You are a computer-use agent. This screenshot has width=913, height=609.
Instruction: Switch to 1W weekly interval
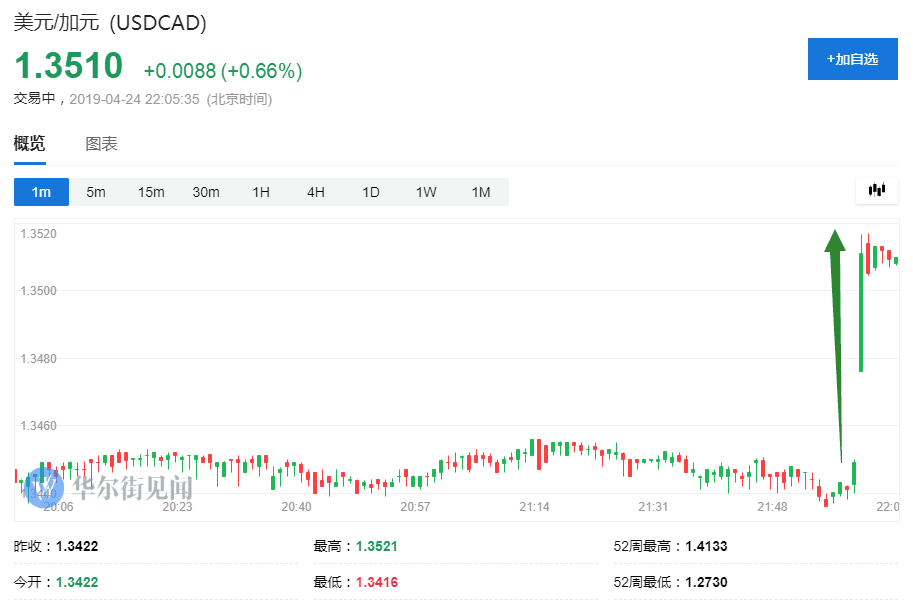point(426,192)
